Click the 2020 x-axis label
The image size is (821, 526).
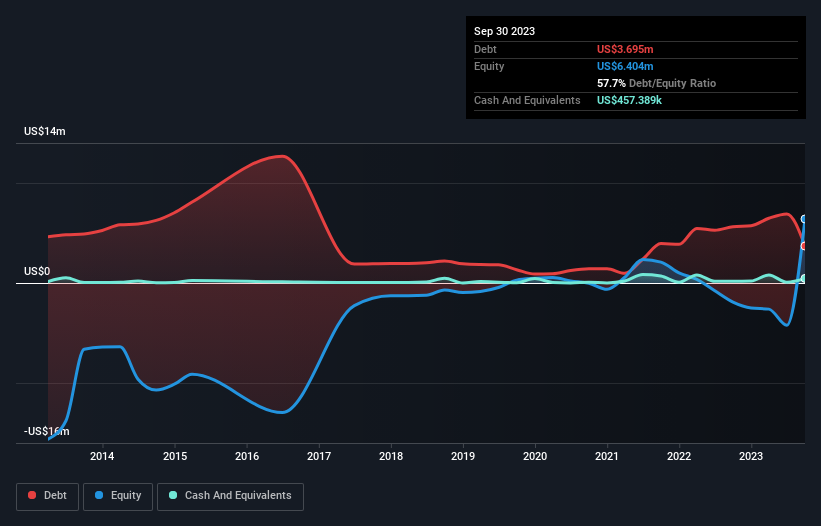(x=535, y=456)
